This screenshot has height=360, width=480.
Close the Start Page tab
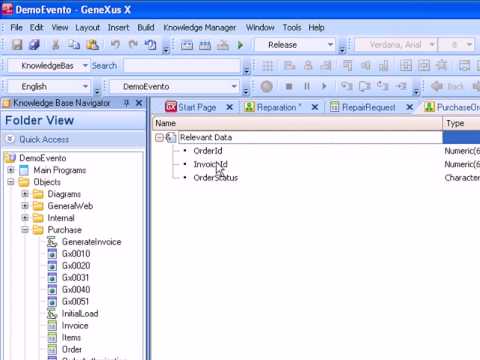click(x=230, y=107)
